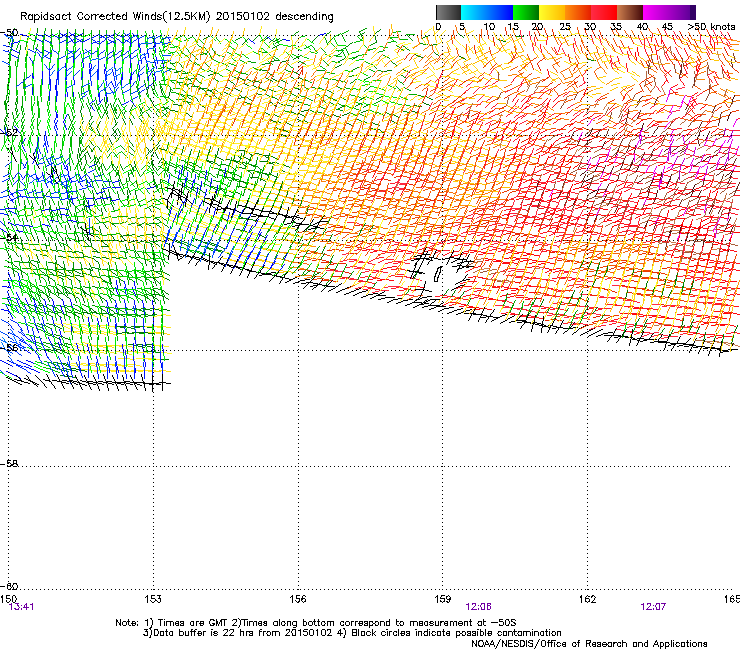The height and width of the screenshot is (650, 740).
Task: Click the '25' legend scale label
Action: tap(564, 26)
